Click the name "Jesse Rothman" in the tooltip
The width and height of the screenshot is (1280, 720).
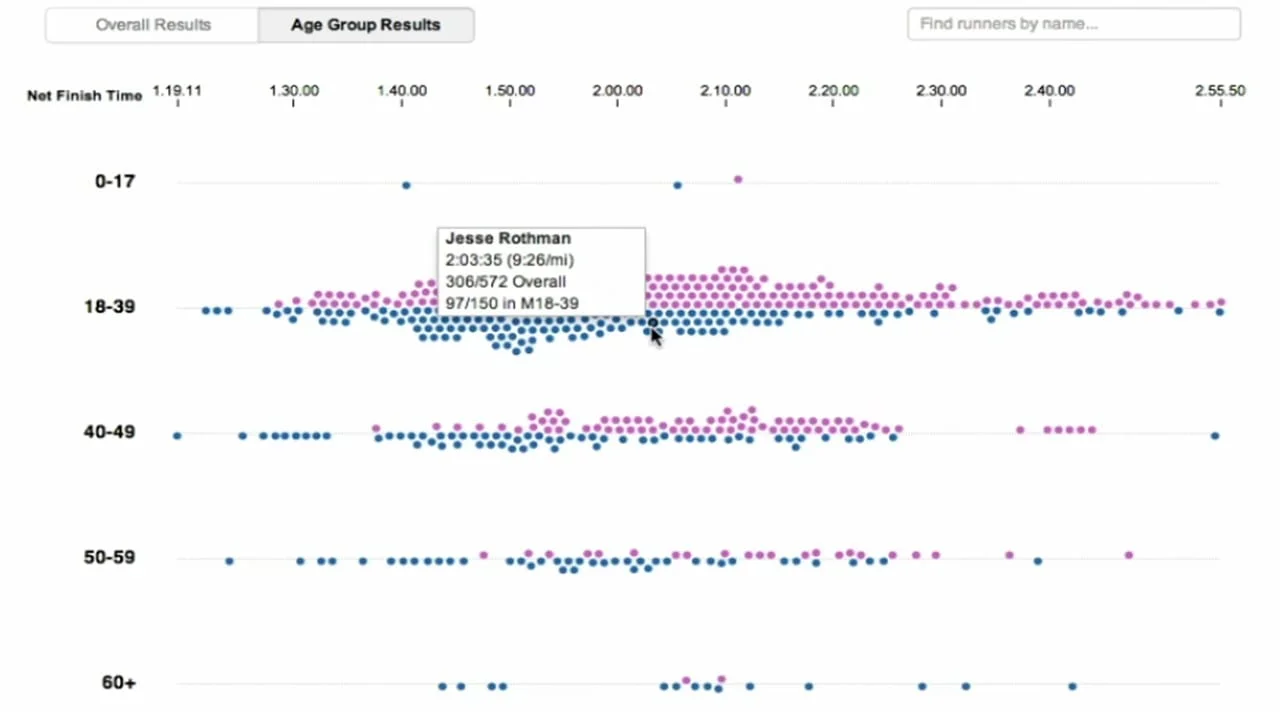tap(508, 238)
